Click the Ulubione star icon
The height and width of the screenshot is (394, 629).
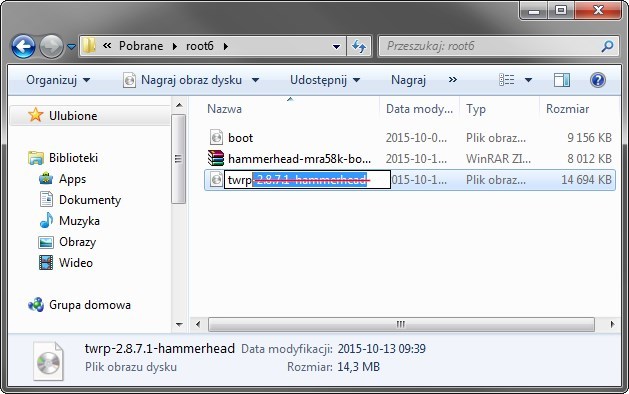tap(35, 115)
